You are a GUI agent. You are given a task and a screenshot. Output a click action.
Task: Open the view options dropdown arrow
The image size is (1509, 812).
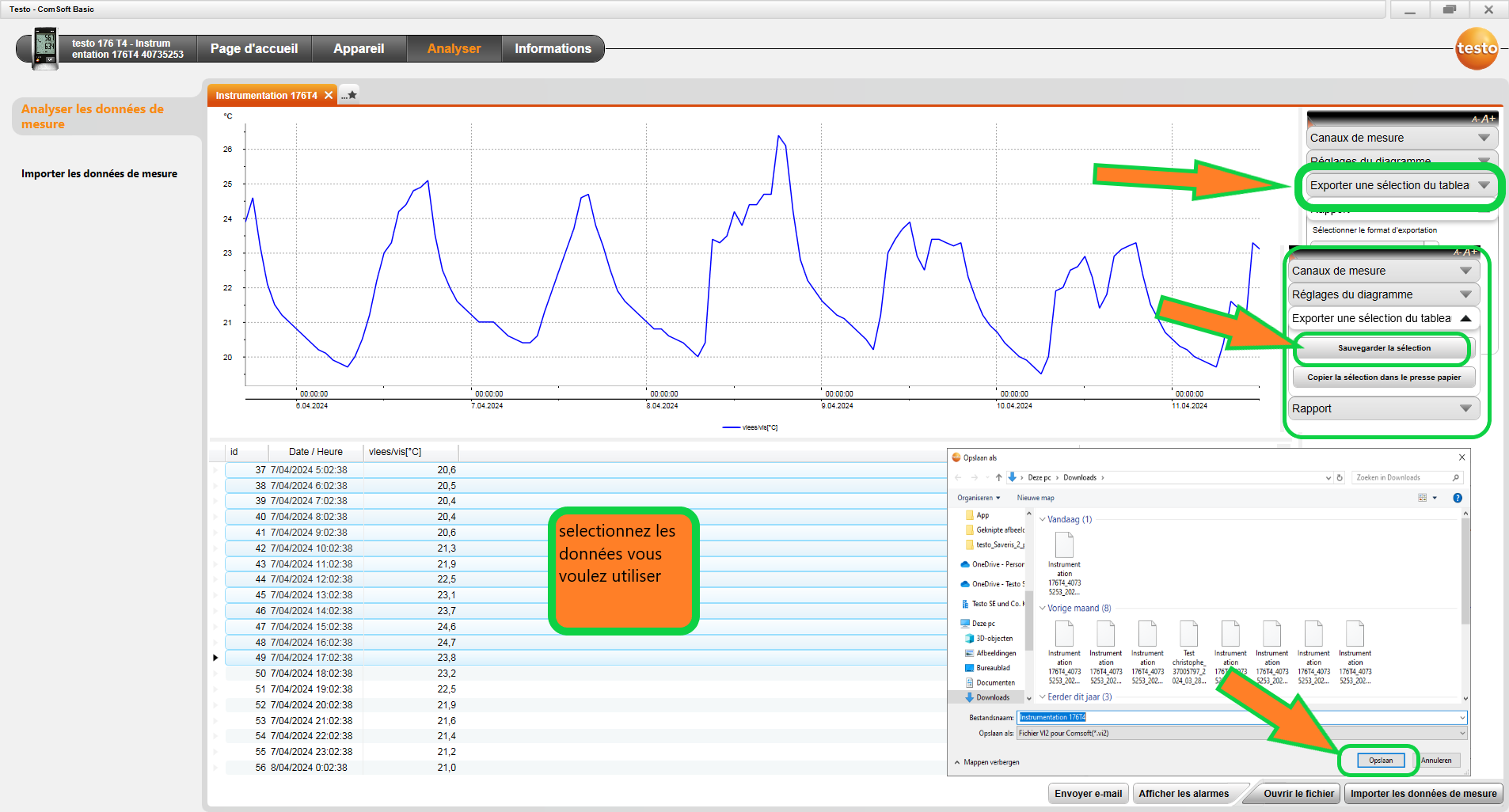click(x=1435, y=498)
